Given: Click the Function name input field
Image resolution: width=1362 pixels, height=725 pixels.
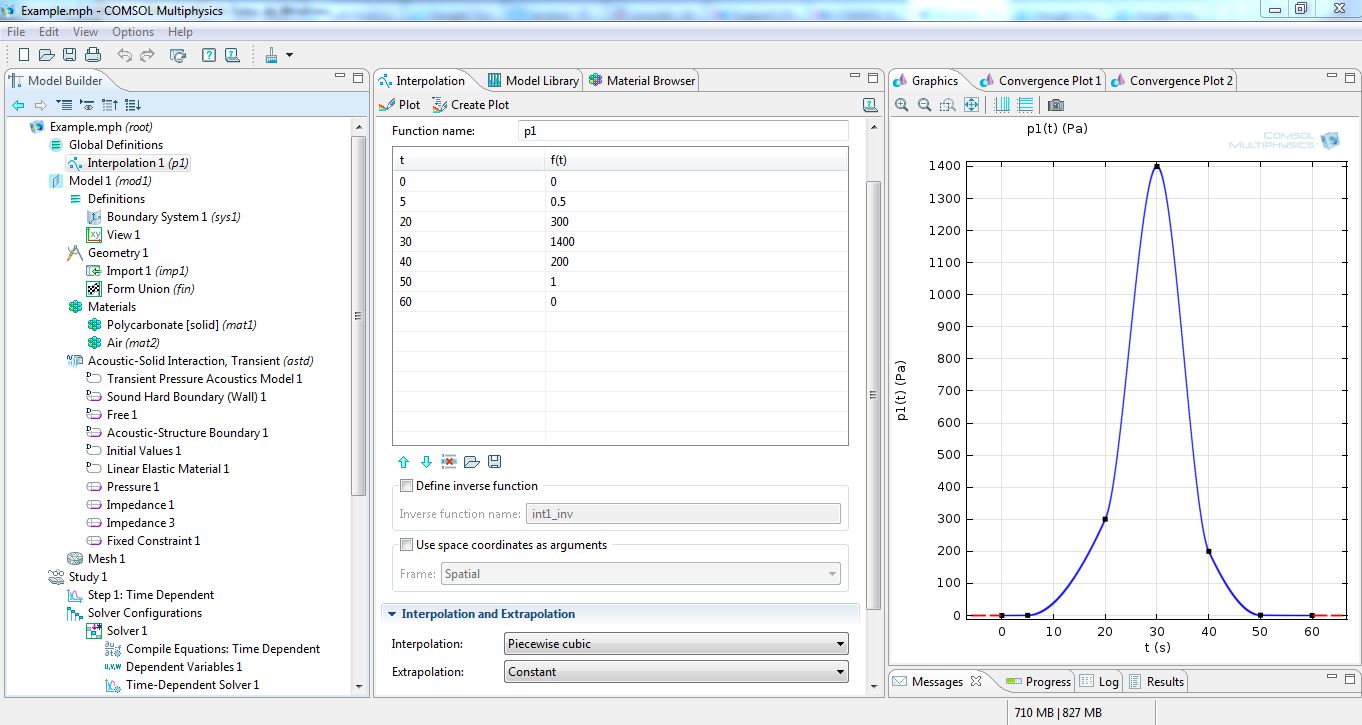Looking at the screenshot, I should (682, 131).
